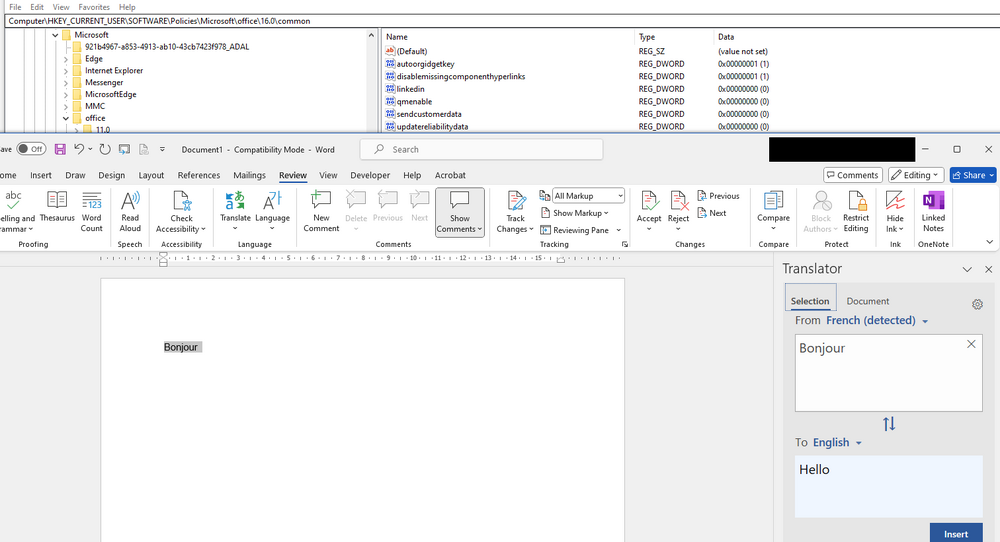Switch to Document tab in Translator

867,301
